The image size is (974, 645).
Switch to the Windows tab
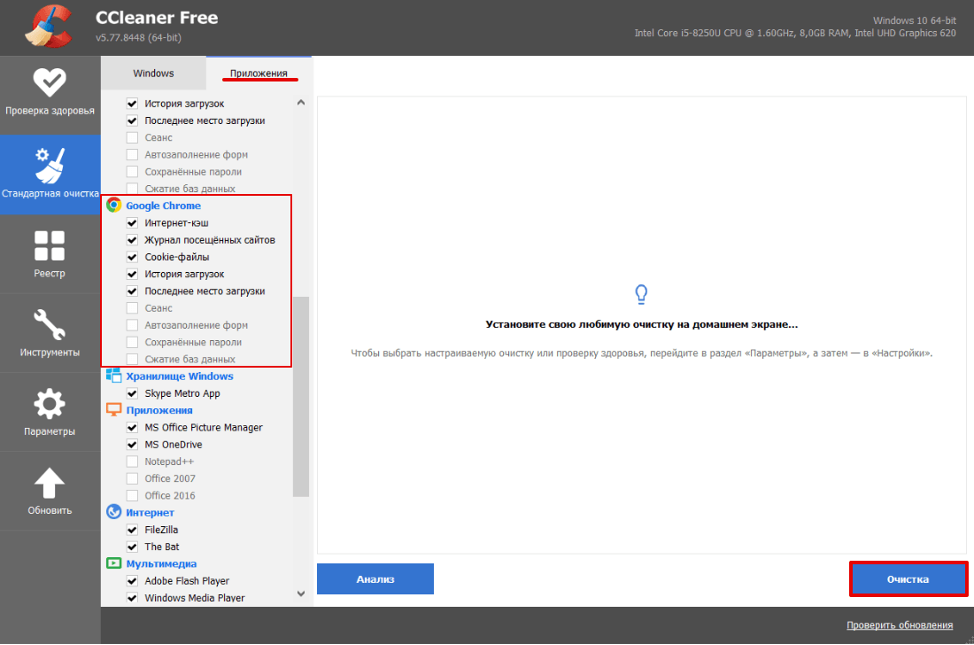tap(153, 73)
